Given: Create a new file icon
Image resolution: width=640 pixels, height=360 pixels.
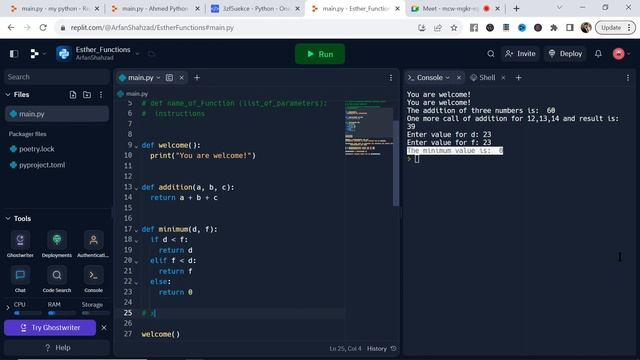Looking at the screenshot, I should [x=73, y=95].
